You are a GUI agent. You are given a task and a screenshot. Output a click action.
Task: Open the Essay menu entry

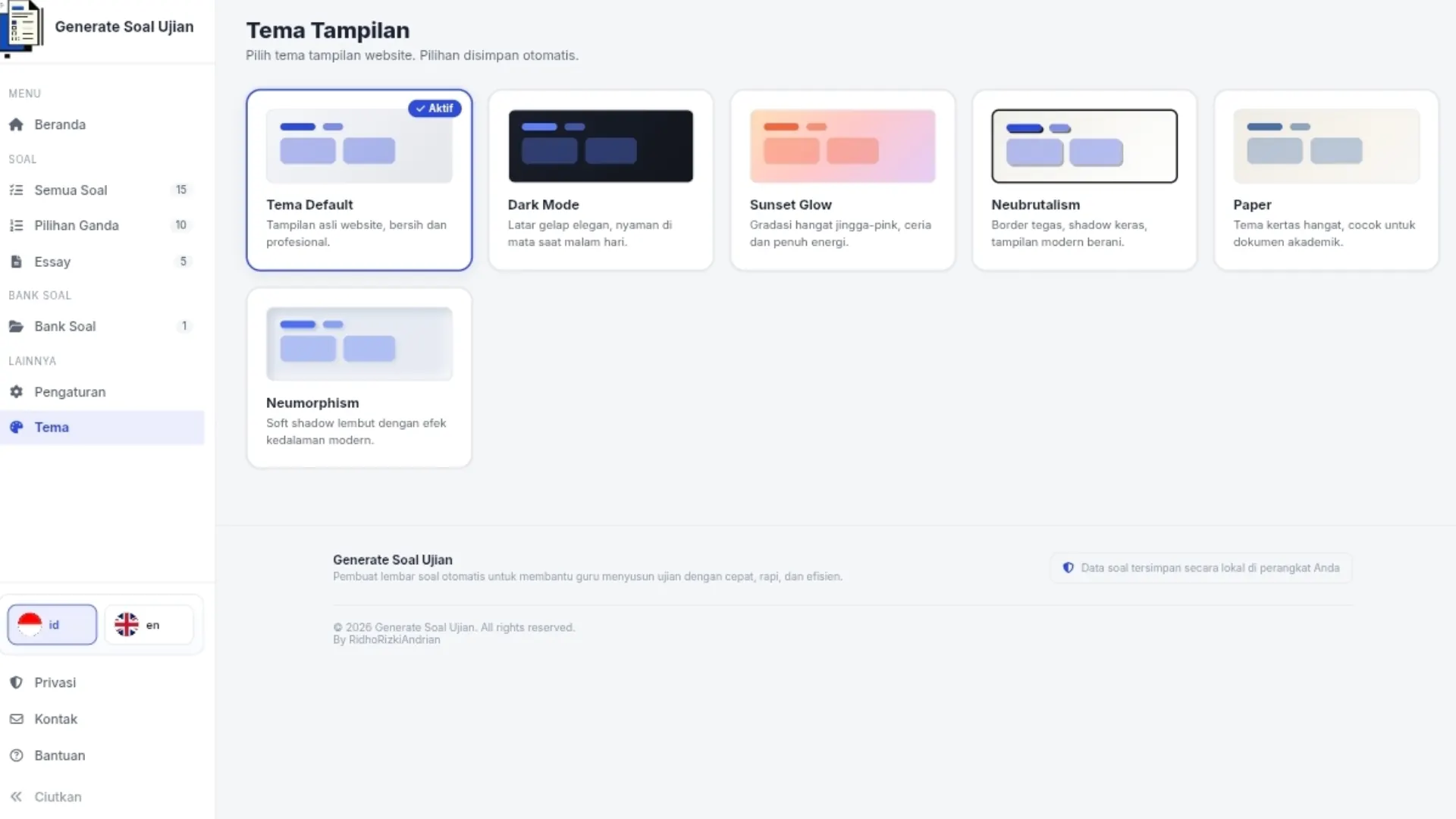pyautogui.click(x=102, y=262)
